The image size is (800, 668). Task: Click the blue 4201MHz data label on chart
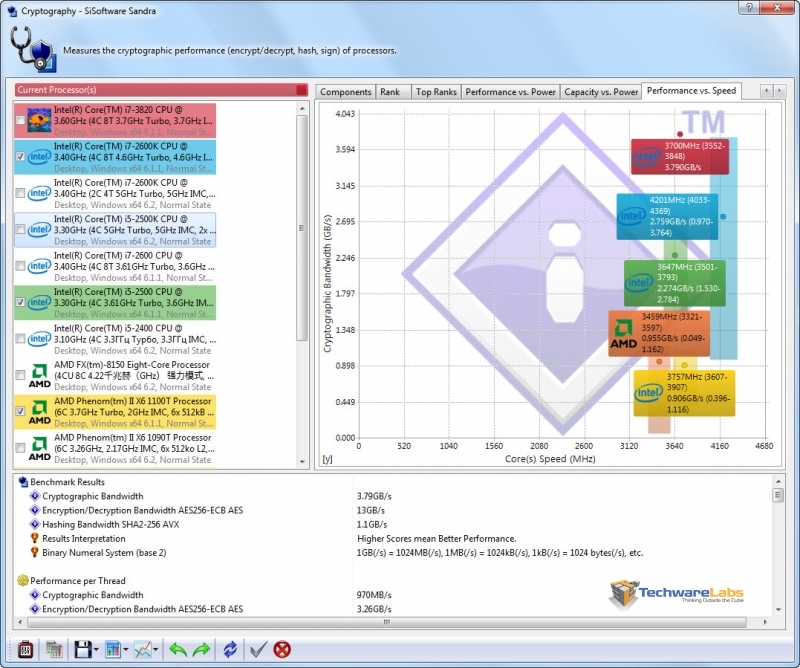click(x=667, y=216)
